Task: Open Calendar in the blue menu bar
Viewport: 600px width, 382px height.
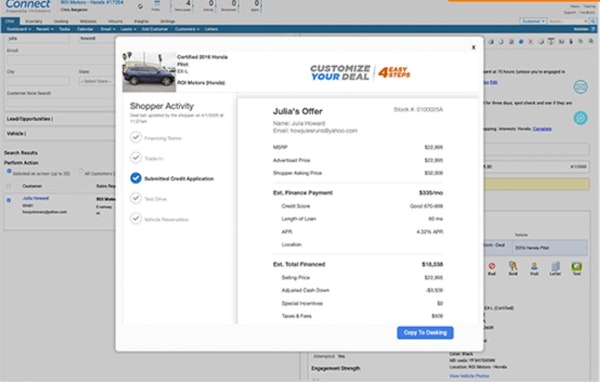Action: coord(85,29)
